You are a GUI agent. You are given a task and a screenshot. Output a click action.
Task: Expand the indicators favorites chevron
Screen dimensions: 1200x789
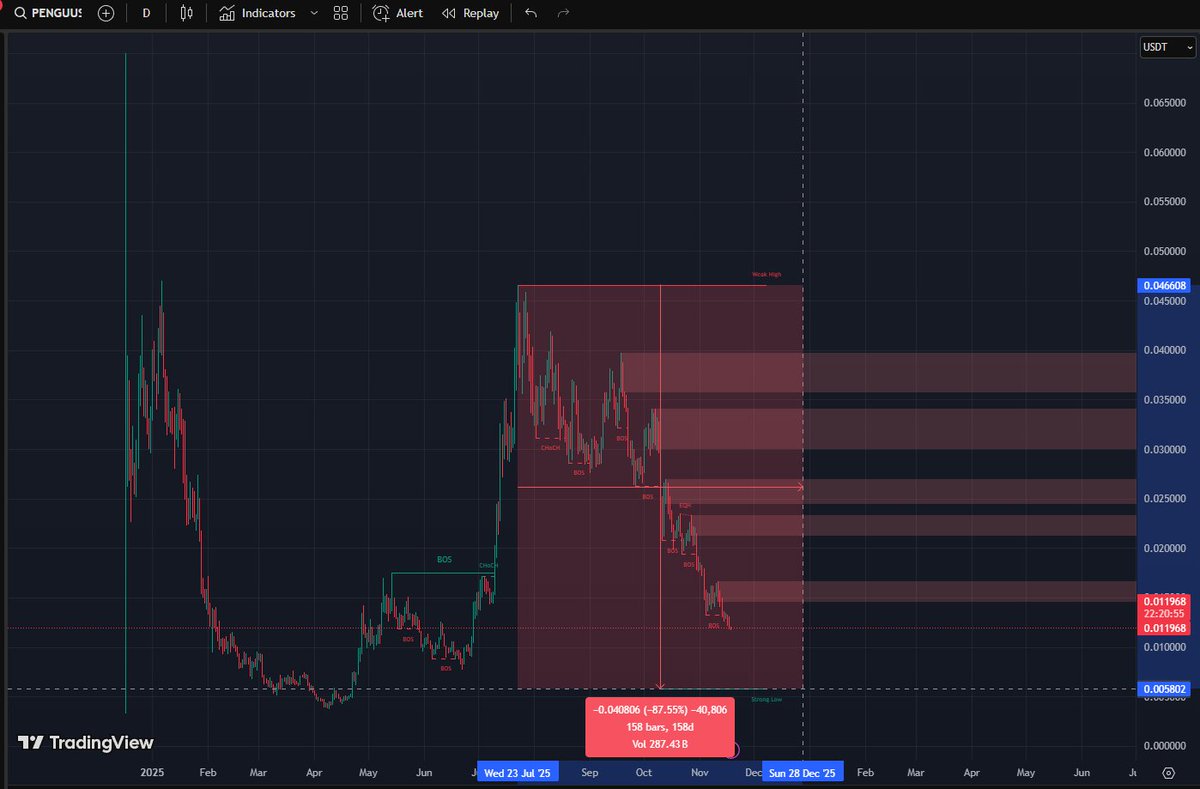tap(315, 13)
